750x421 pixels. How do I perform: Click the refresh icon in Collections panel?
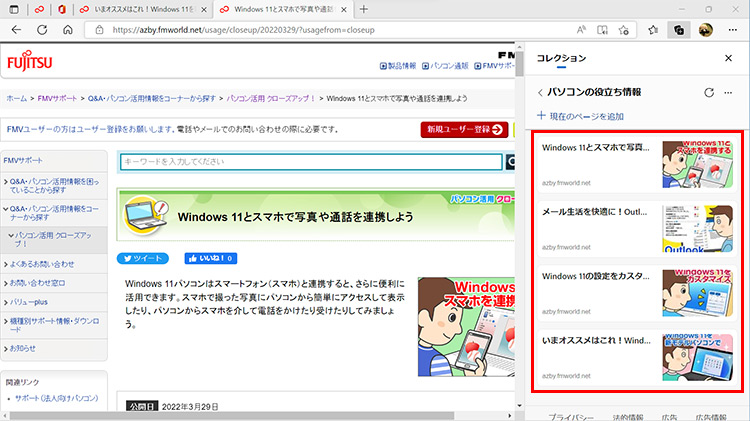coord(709,92)
